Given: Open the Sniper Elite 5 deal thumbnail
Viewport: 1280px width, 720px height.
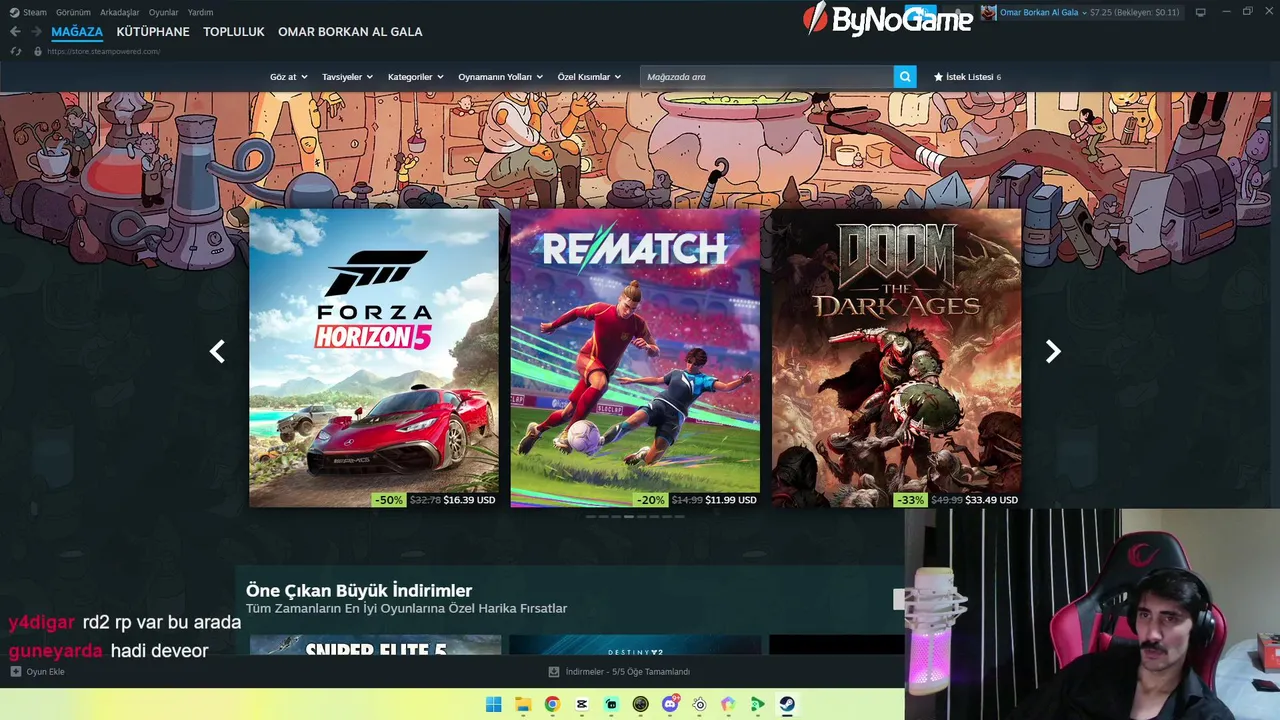Looking at the screenshot, I should [x=375, y=645].
